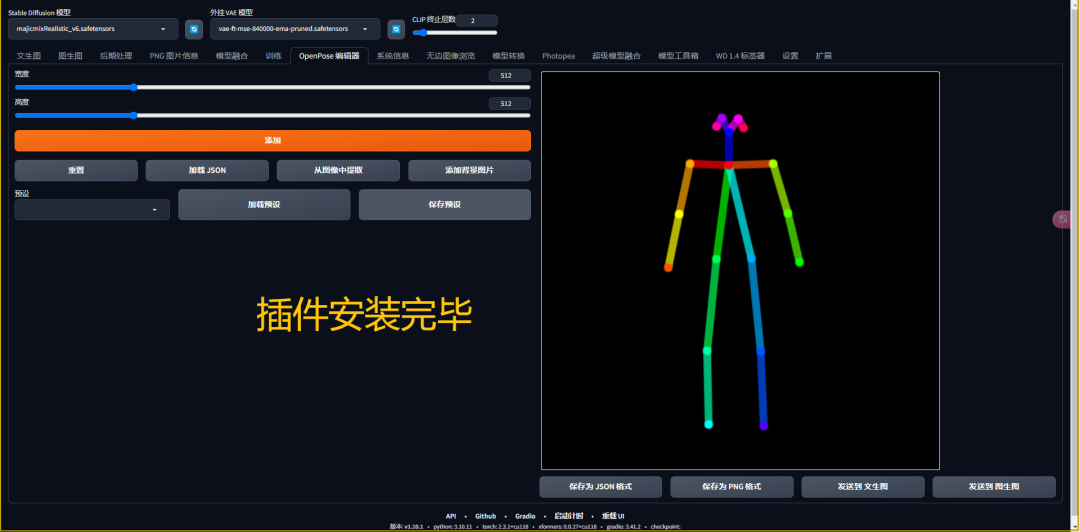This screenshot has height=532, width=1080.
Task: Click 从图像中提取 button
Action: (338, 170)
